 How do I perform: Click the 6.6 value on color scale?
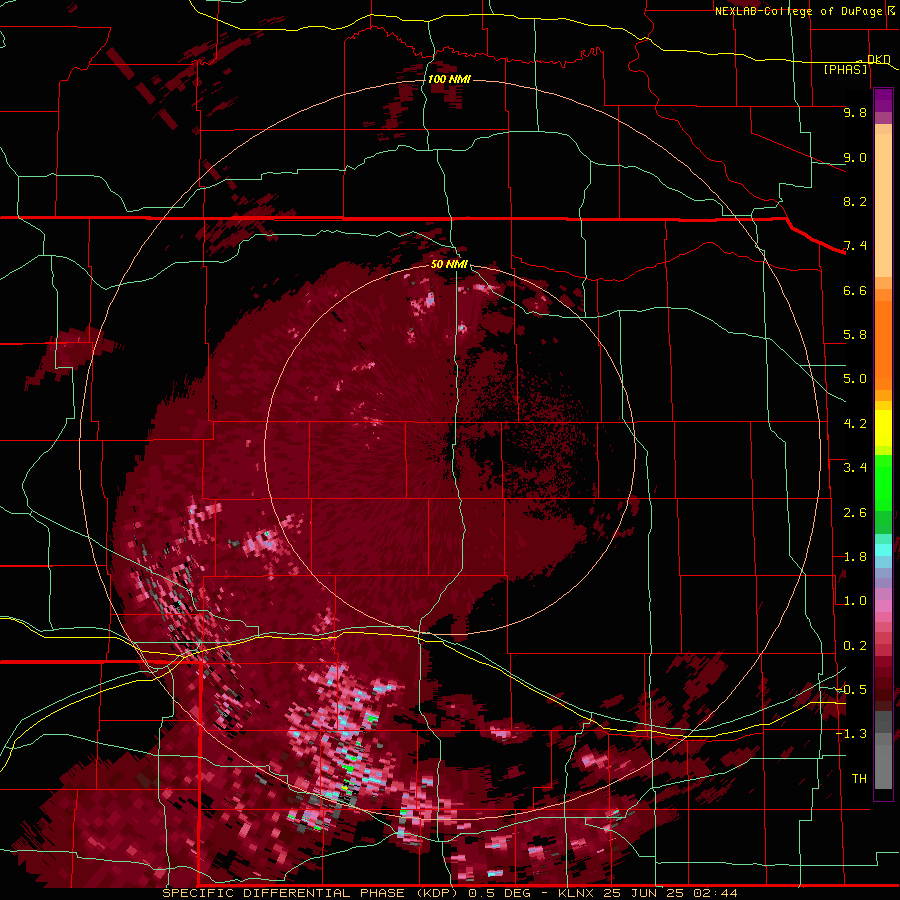tap(855, 290)
